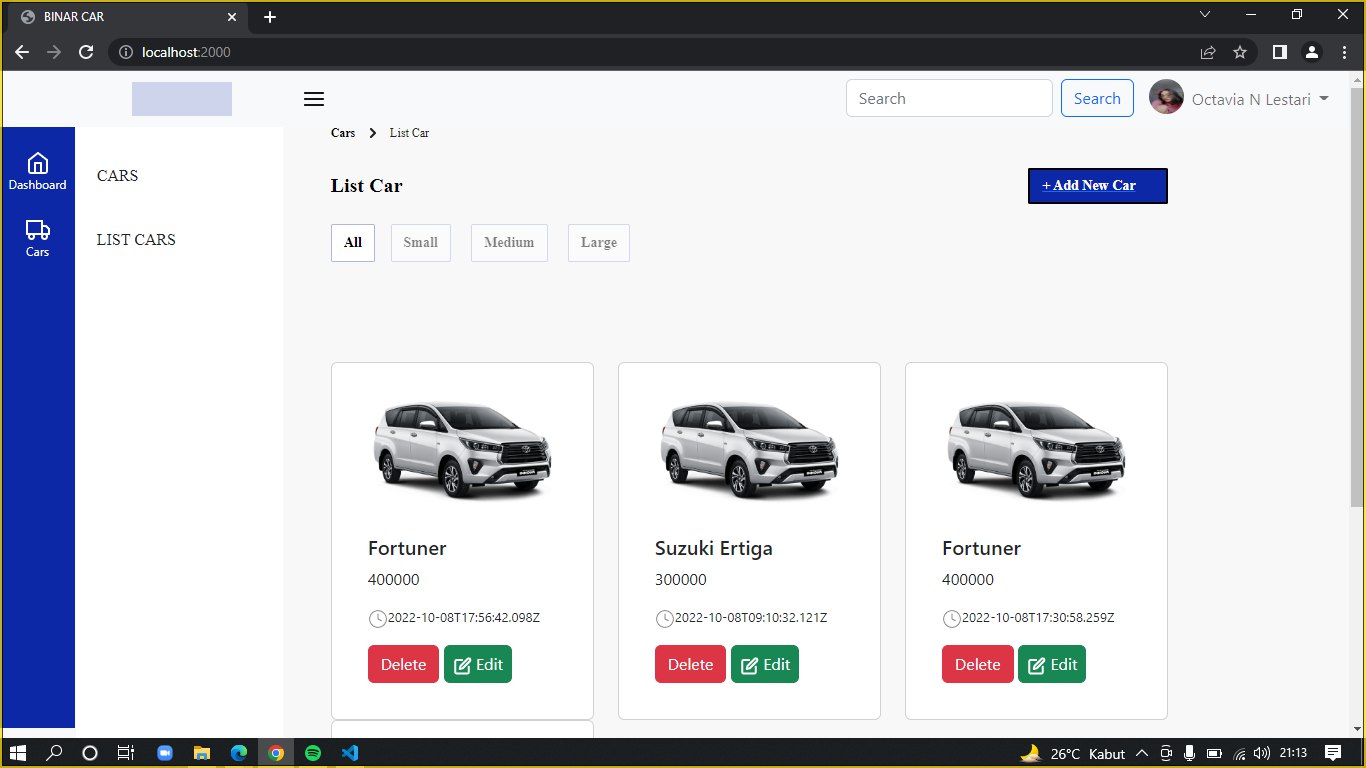Go to LIST CARS in the sidebar
1366x768 pixels.
pyautogui.click(x=136, y=239)
